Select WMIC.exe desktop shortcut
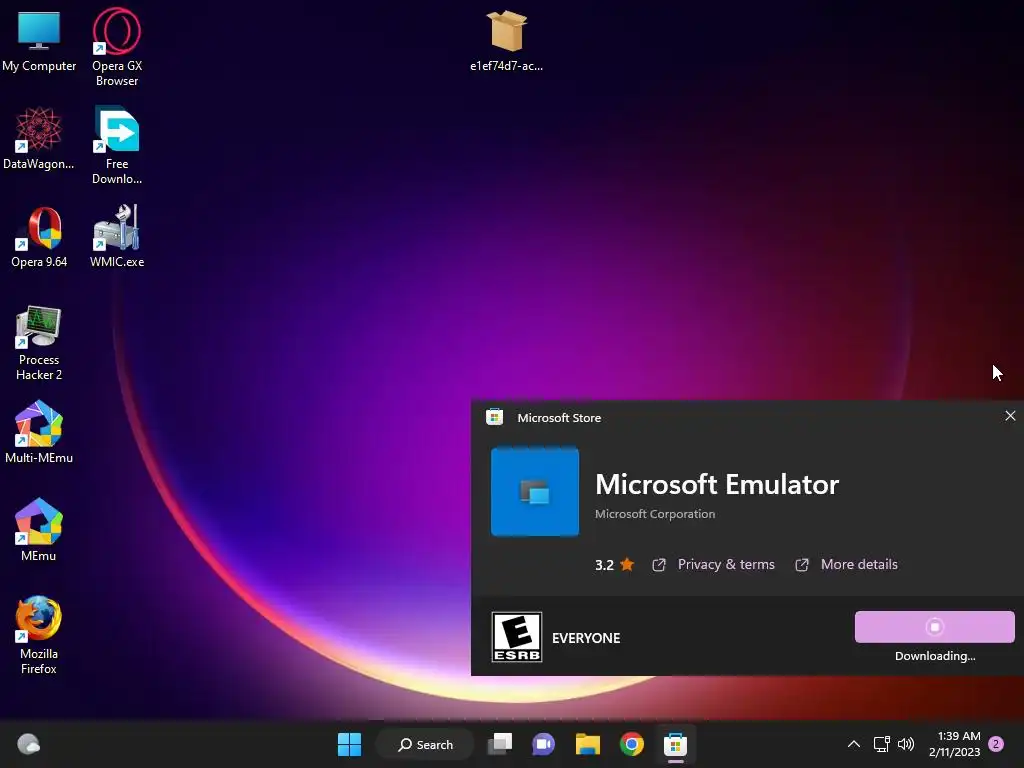The height and width of the screenshot is (768, 1024). (117, 236)
